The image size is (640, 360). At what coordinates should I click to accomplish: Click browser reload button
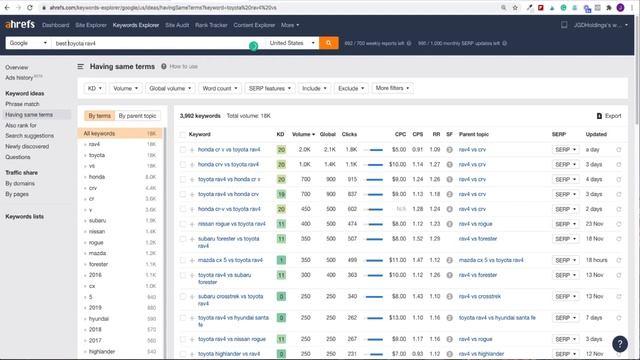click(30, 7)
